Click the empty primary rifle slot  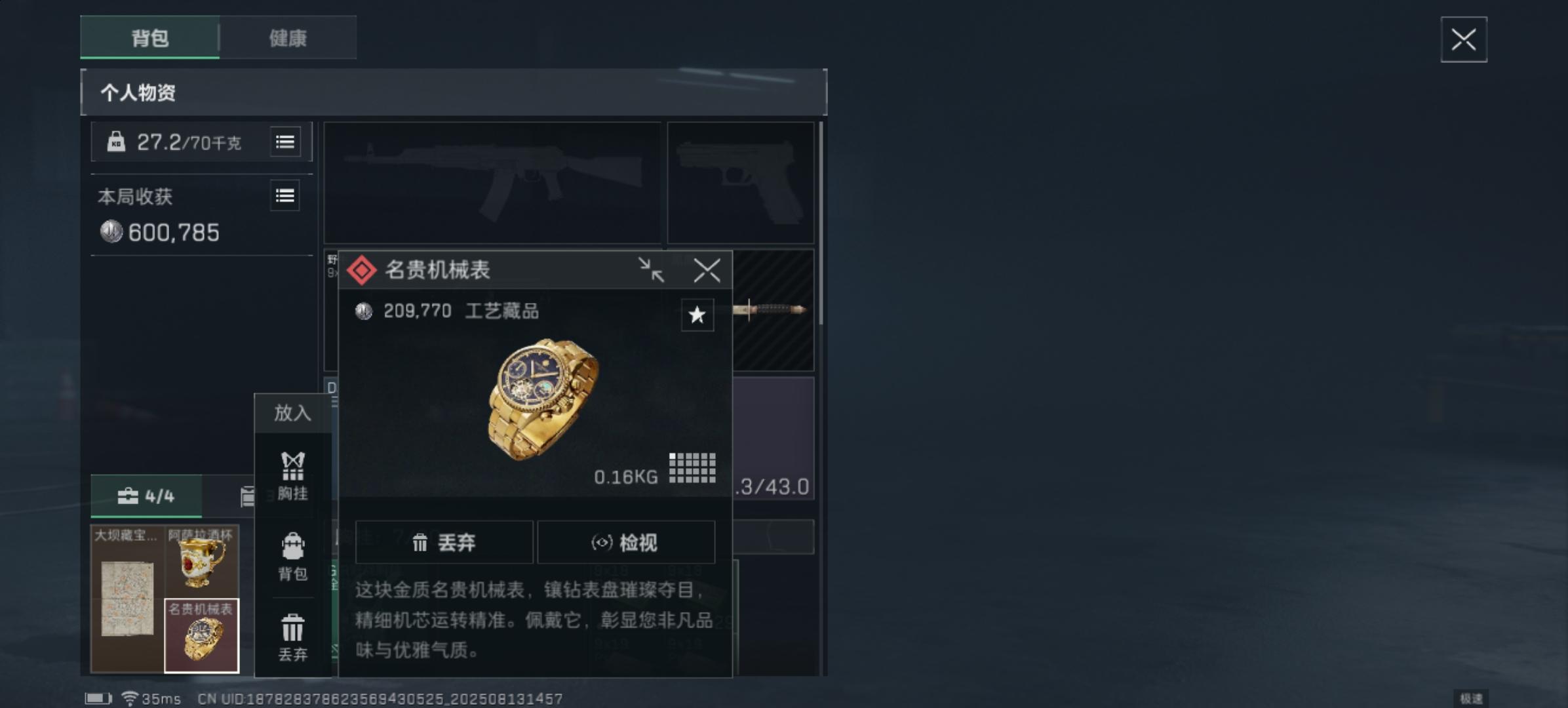tap(492, 182)
